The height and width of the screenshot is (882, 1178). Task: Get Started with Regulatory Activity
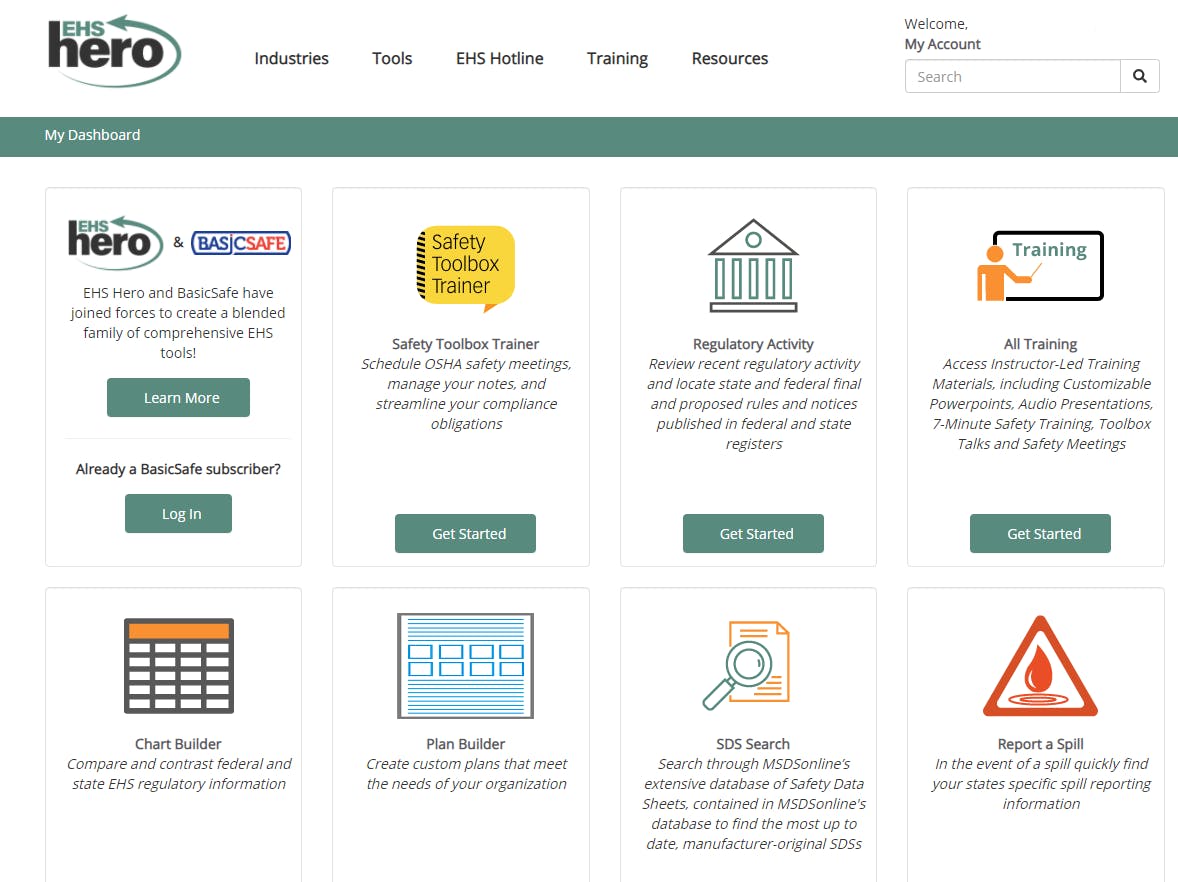[x=754, y=533]
